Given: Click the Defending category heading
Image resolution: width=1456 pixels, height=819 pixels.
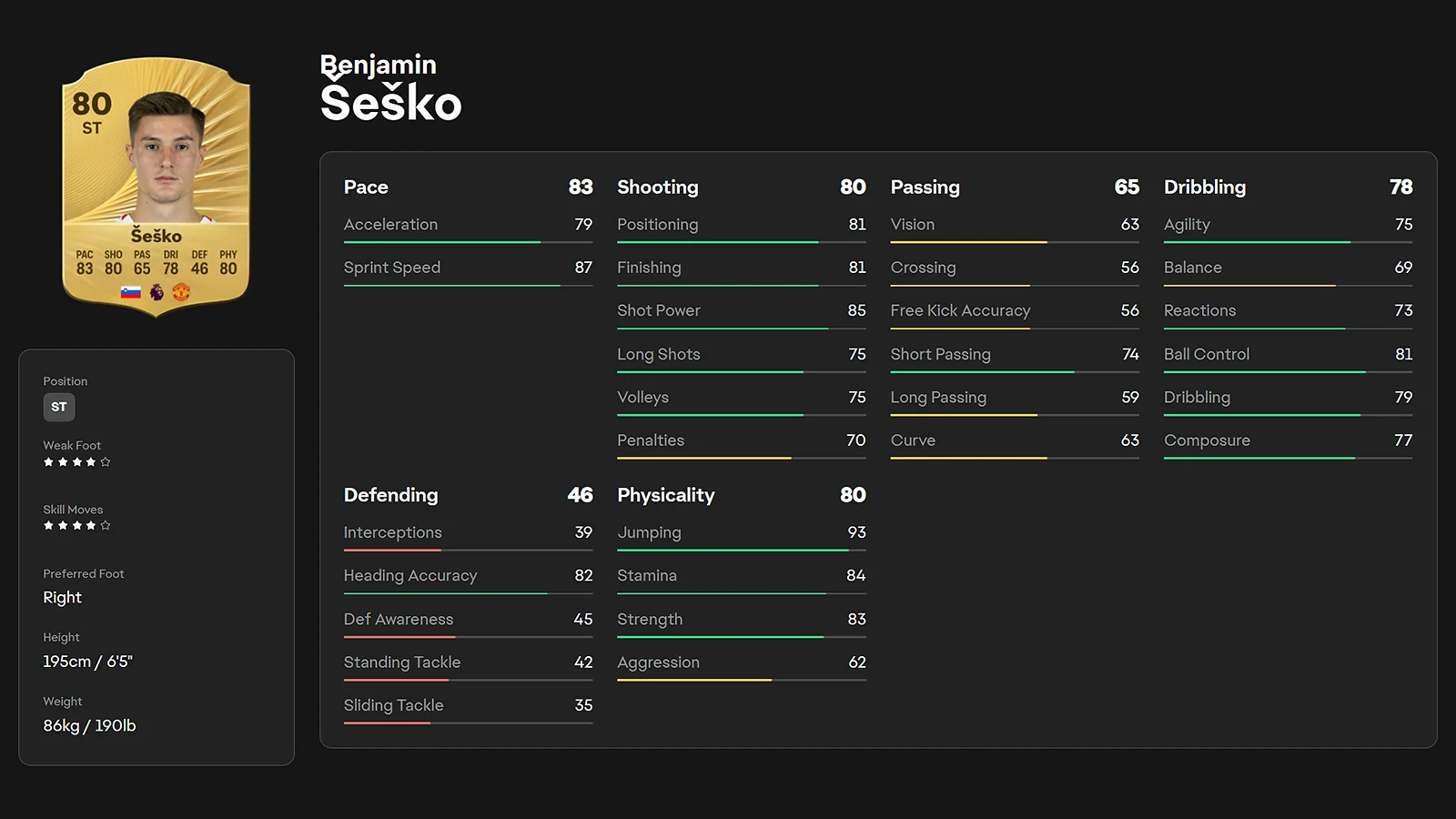Looking at the screenshot, I should (x=390, y=495).
